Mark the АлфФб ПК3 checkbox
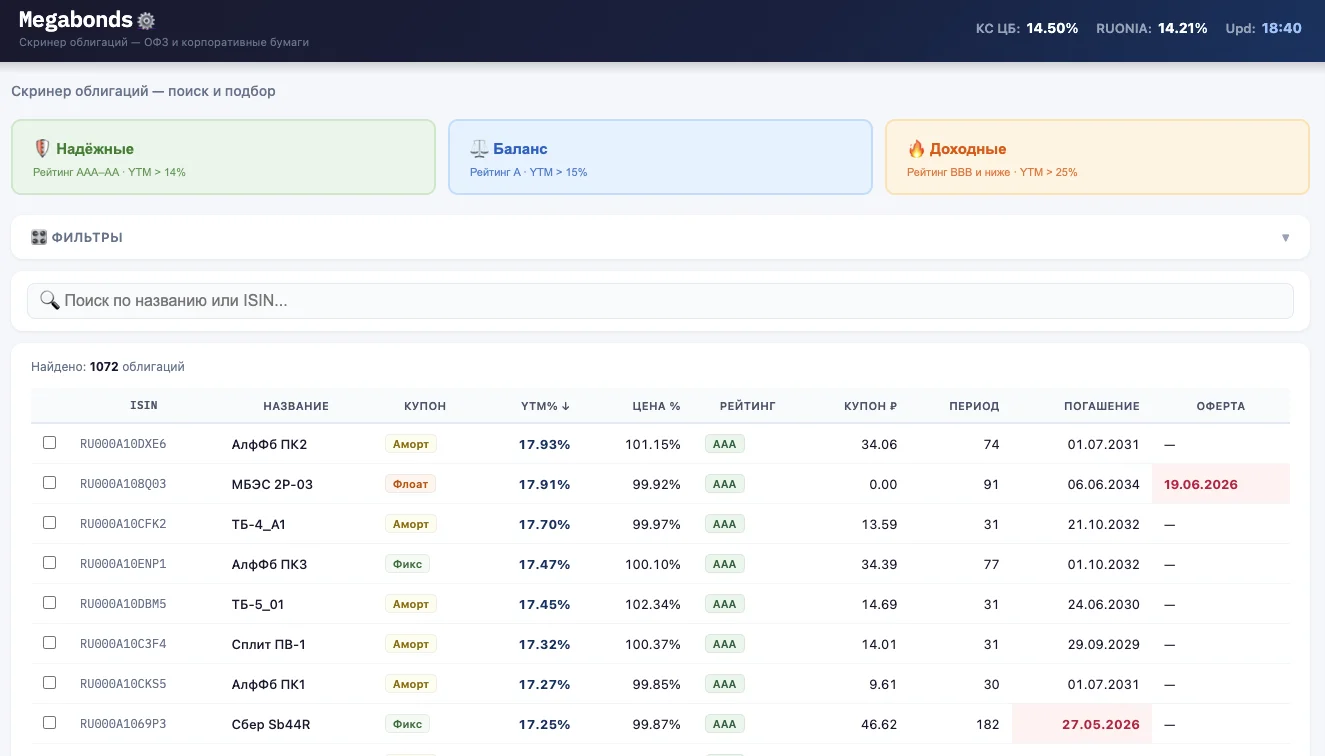Screen dimensions: 1325x756 tap(50, 563)
